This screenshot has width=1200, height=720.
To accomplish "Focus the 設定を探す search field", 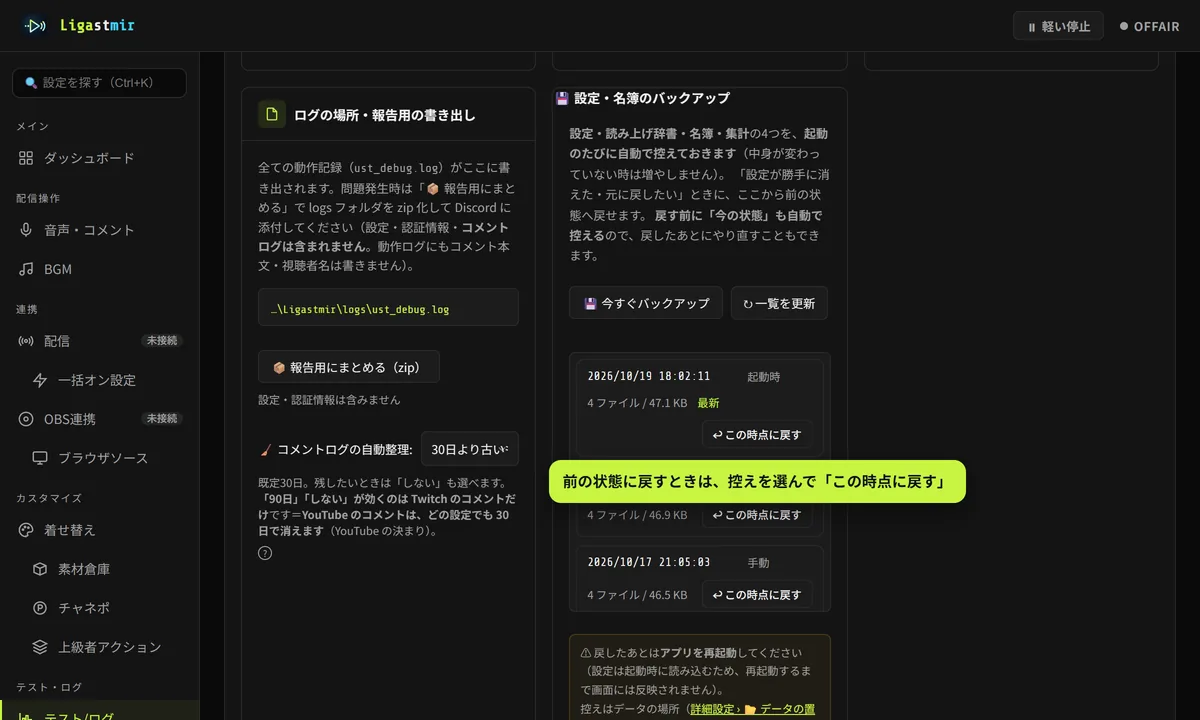I will (99, 83).
